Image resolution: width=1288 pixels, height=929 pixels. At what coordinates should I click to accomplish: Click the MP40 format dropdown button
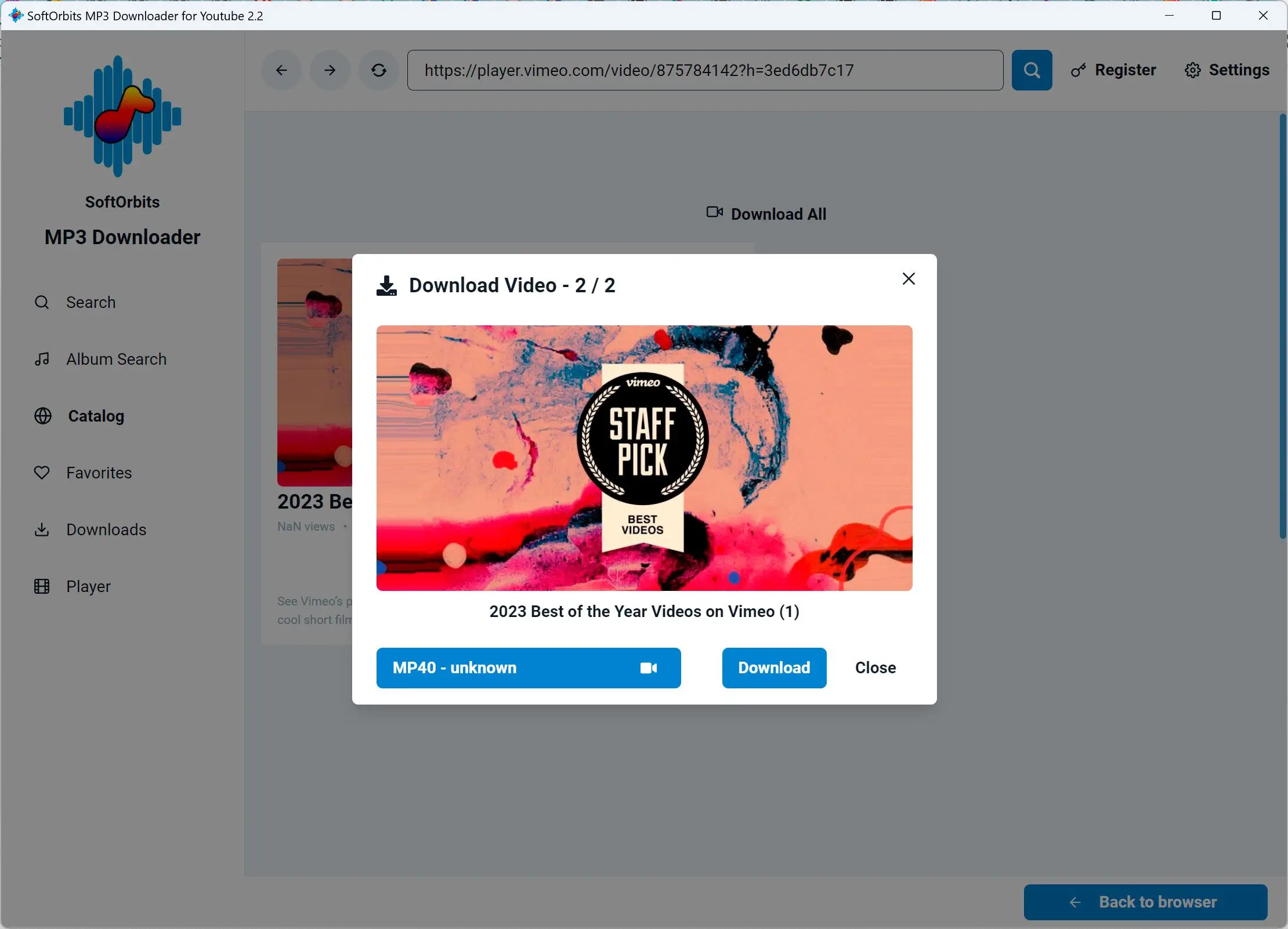coord(529,668)
